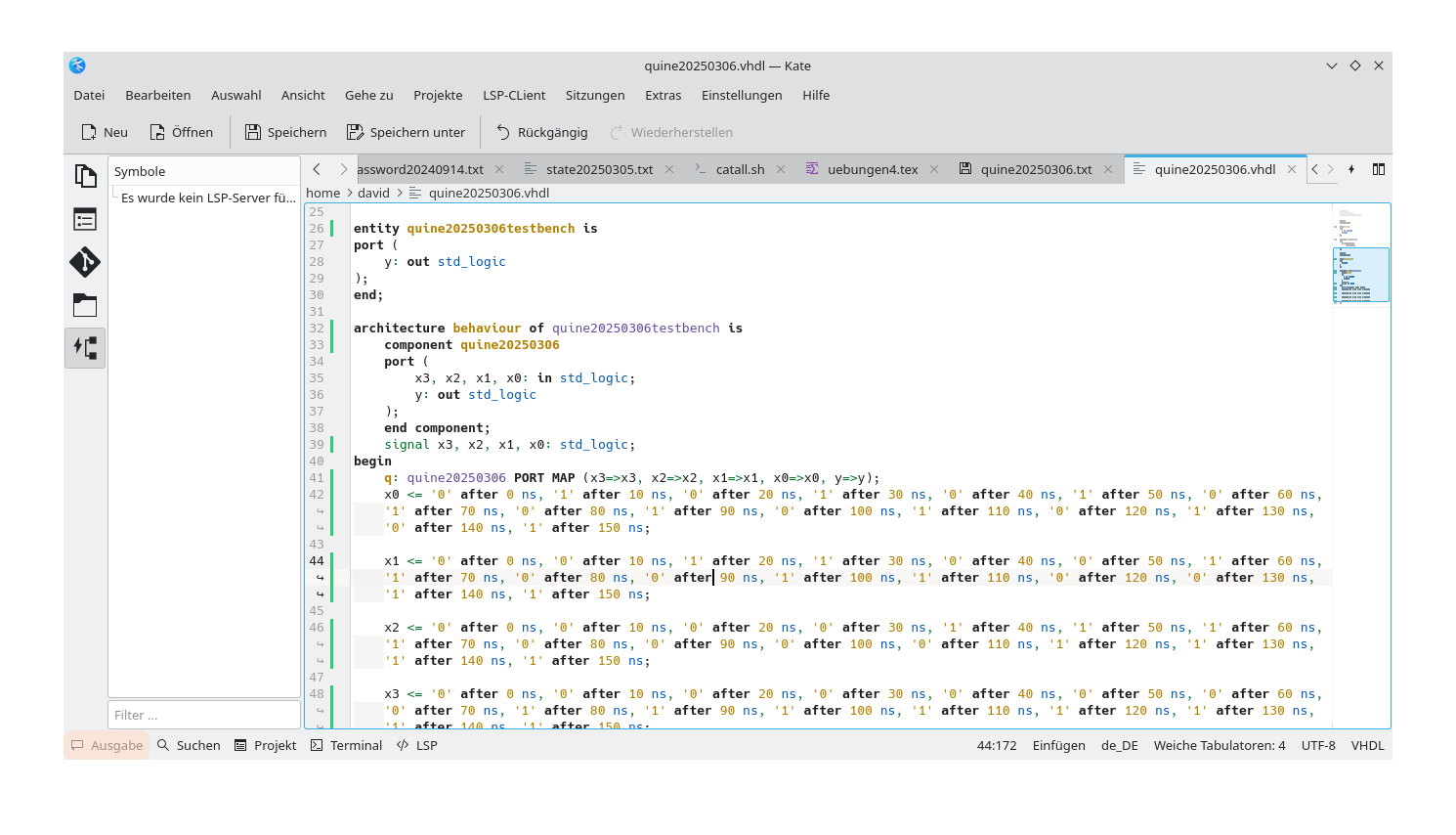Show the Git tool view from the sidebar
Viewport: 1456px width, 835px height.
pyautogui.click(x=85, y=263)
